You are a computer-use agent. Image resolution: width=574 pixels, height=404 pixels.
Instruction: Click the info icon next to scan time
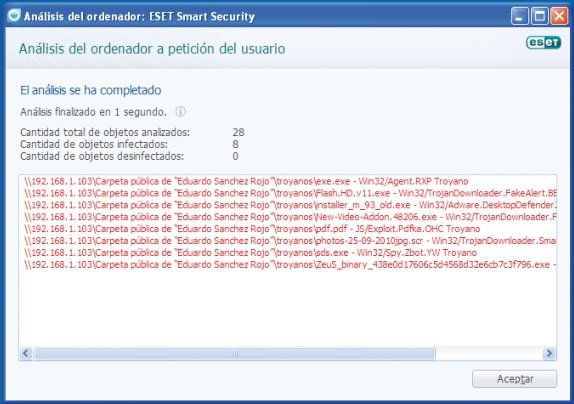click(x=180, y=112)
